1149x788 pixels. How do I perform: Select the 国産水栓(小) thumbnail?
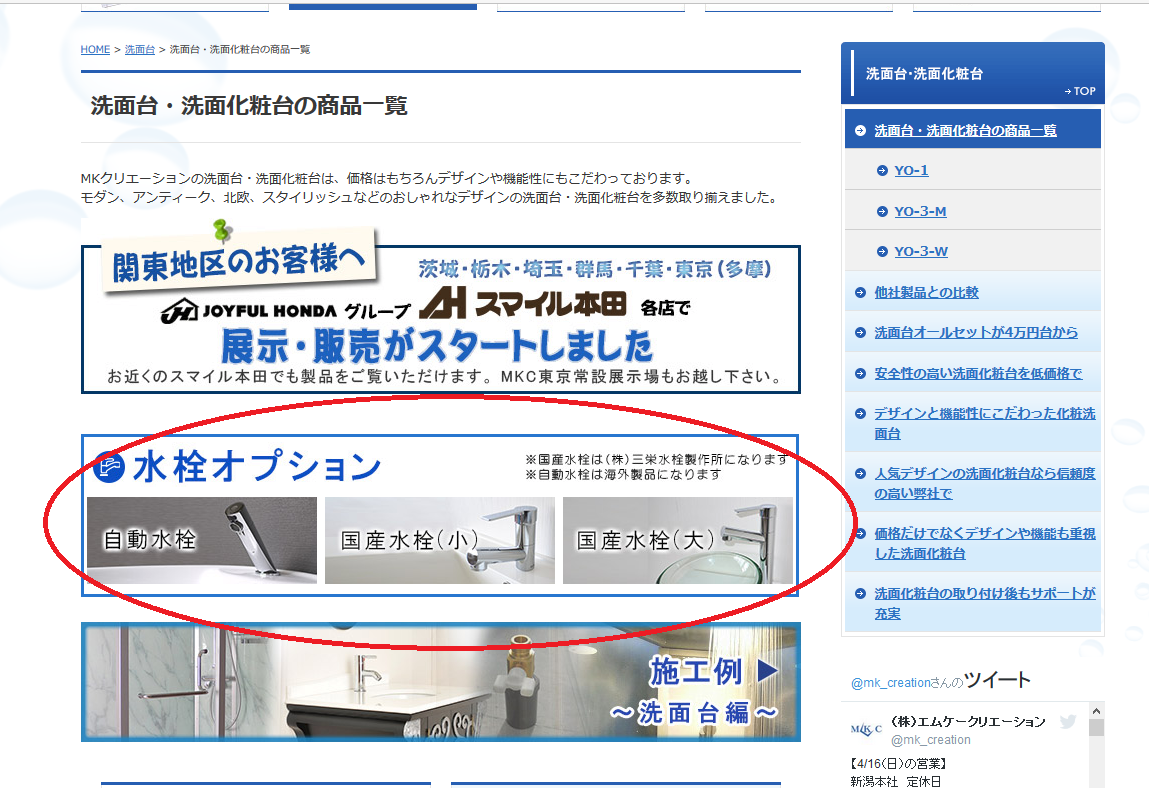(440, 540)
